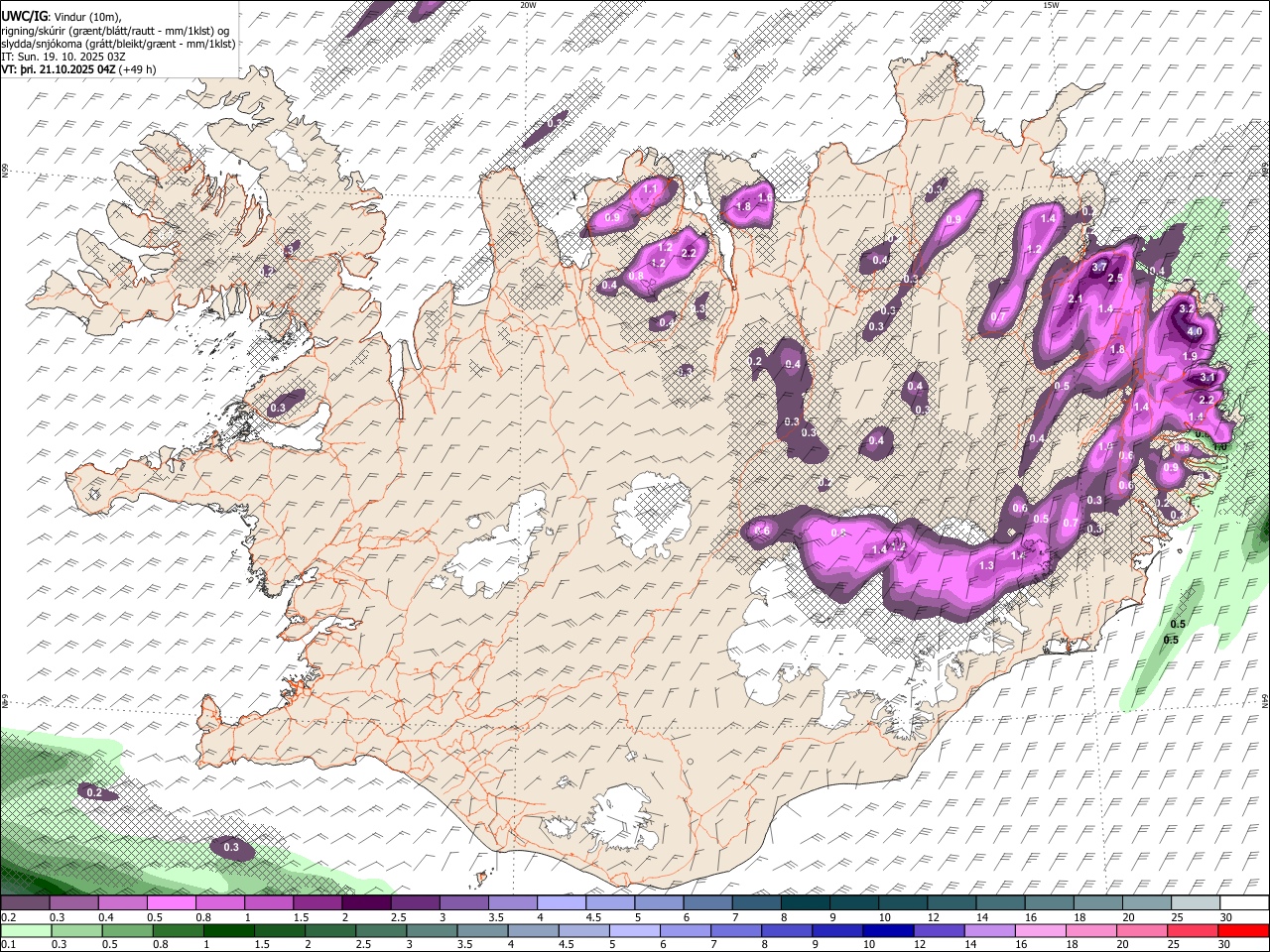Click the VT: þri. 21.10.2025 04Z (+49 h) line
This screenshot has height=952, width=1270.
point(78,69)
